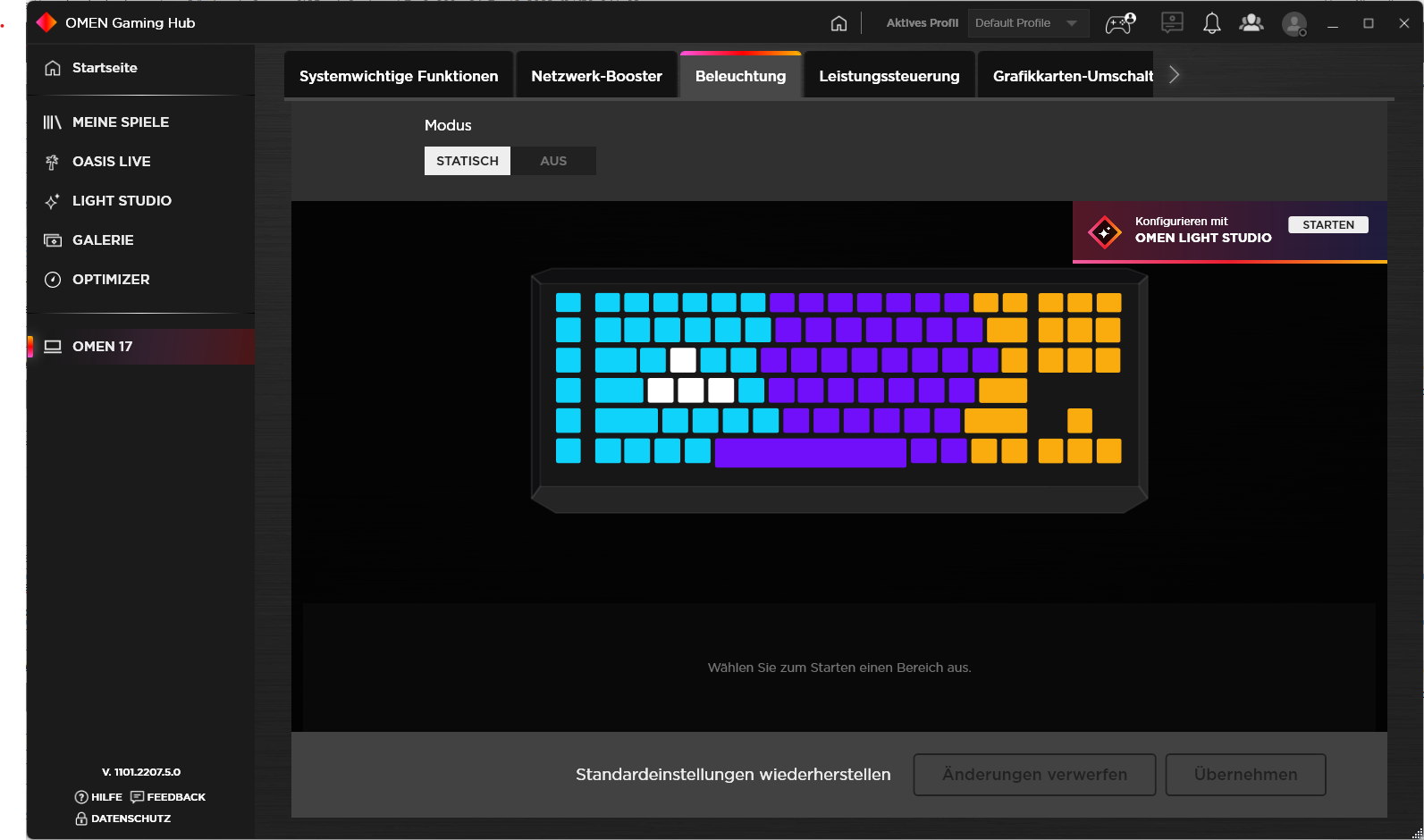The width and height of the screenshot is (1424, 840).
Task: Click STARTEN to launch OMEN Light Studio
Action: pos(1328,225)
